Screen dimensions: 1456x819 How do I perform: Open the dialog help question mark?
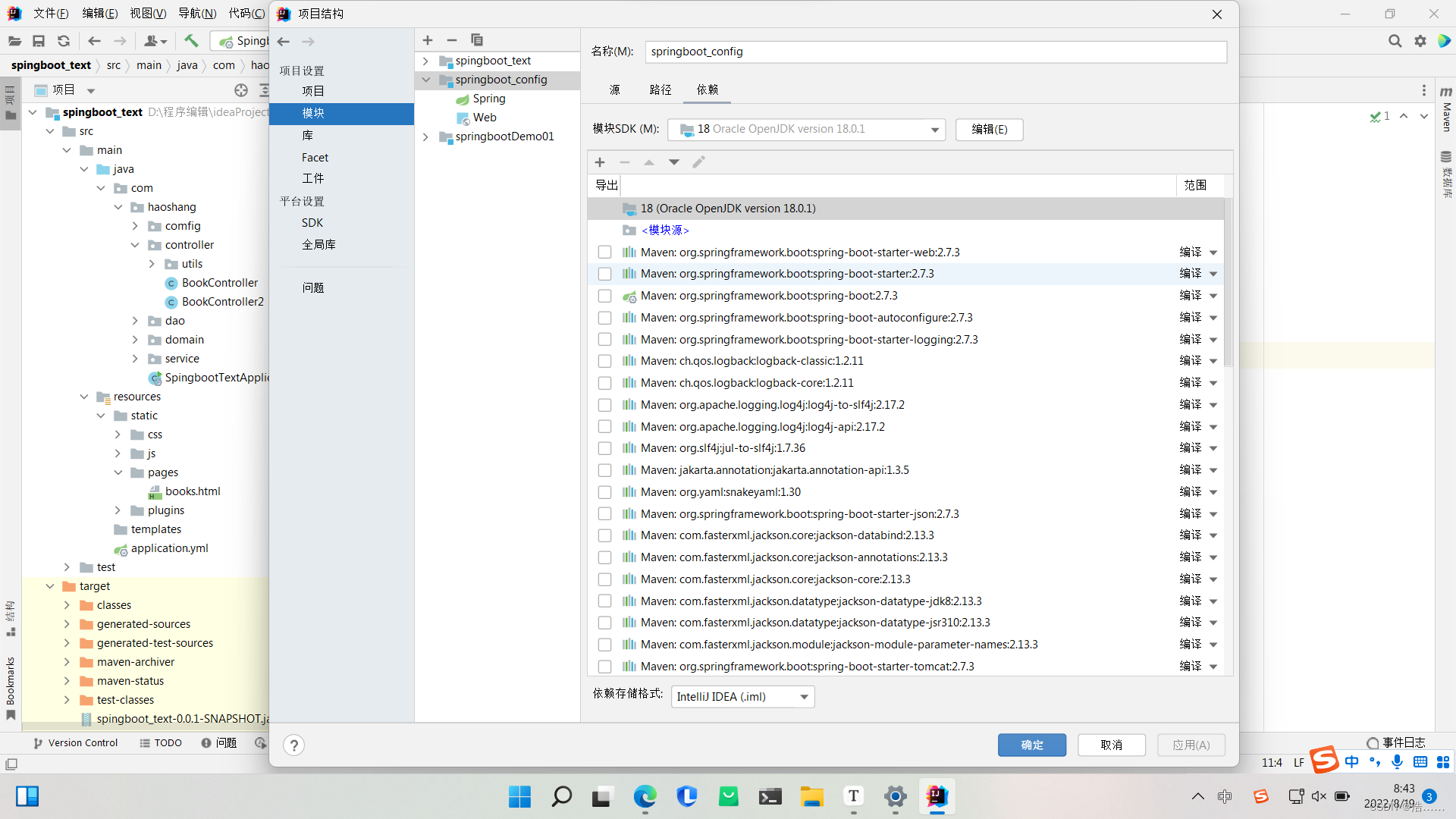pos(294,745)
